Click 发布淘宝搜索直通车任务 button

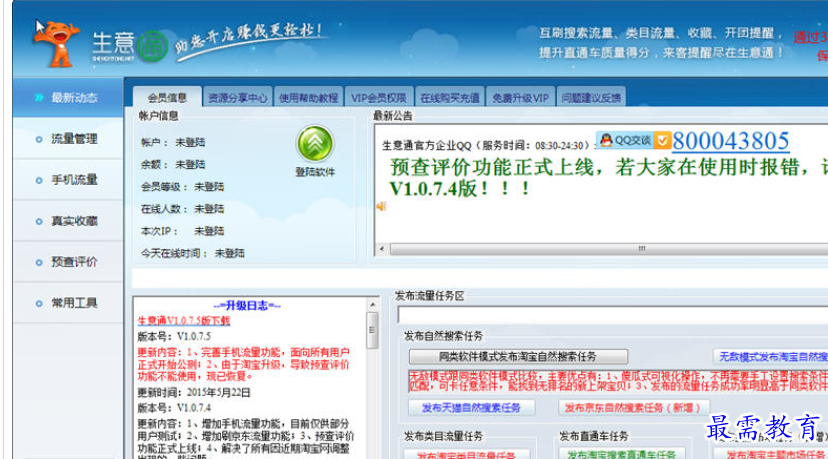tap(622, 454)
